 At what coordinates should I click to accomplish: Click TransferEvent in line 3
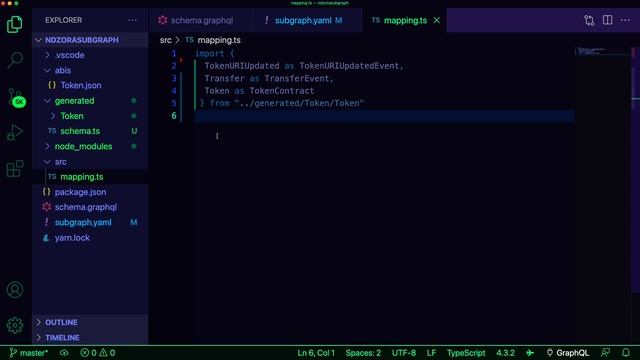296,78
